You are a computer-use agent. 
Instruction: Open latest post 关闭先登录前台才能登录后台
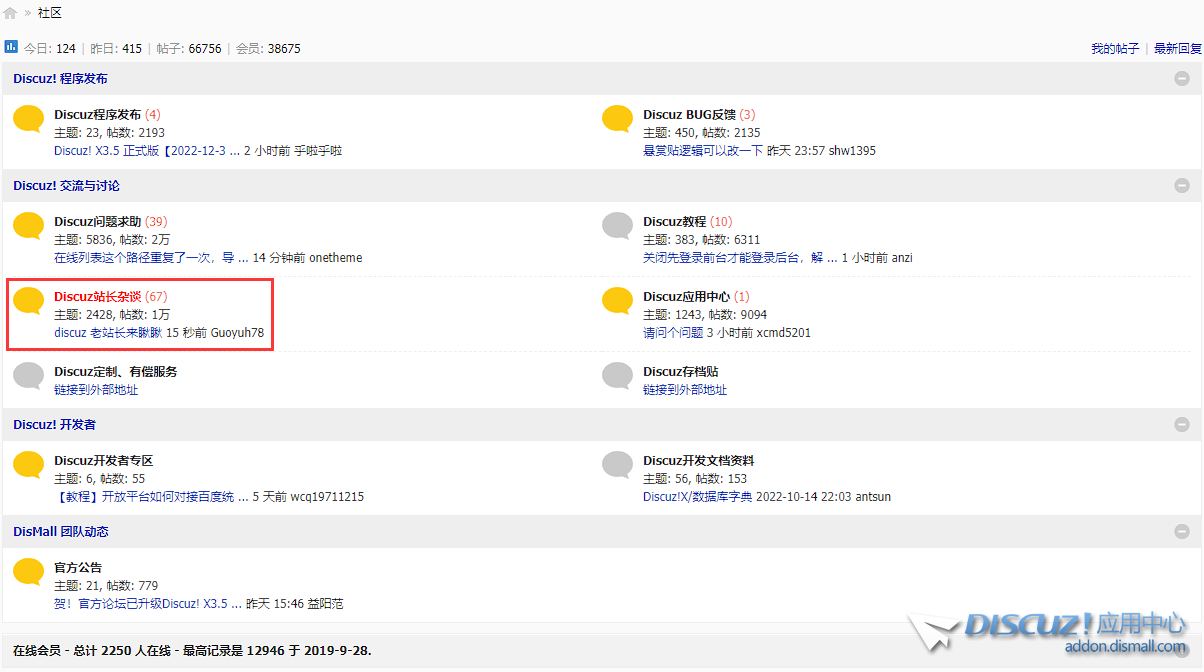tap(740, 258)
